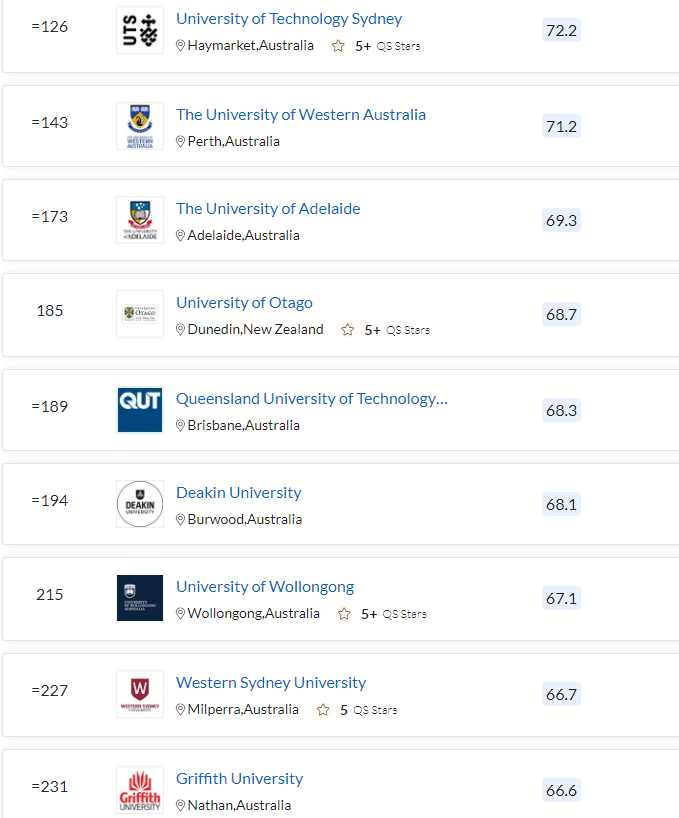Click the dark University of Wollongong logo

pyautogui.click(x=140, y=597)
